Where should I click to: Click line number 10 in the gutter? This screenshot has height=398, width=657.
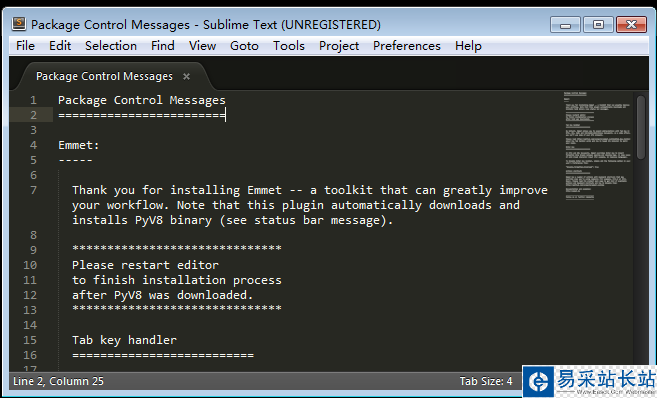(x=30, y=265)
